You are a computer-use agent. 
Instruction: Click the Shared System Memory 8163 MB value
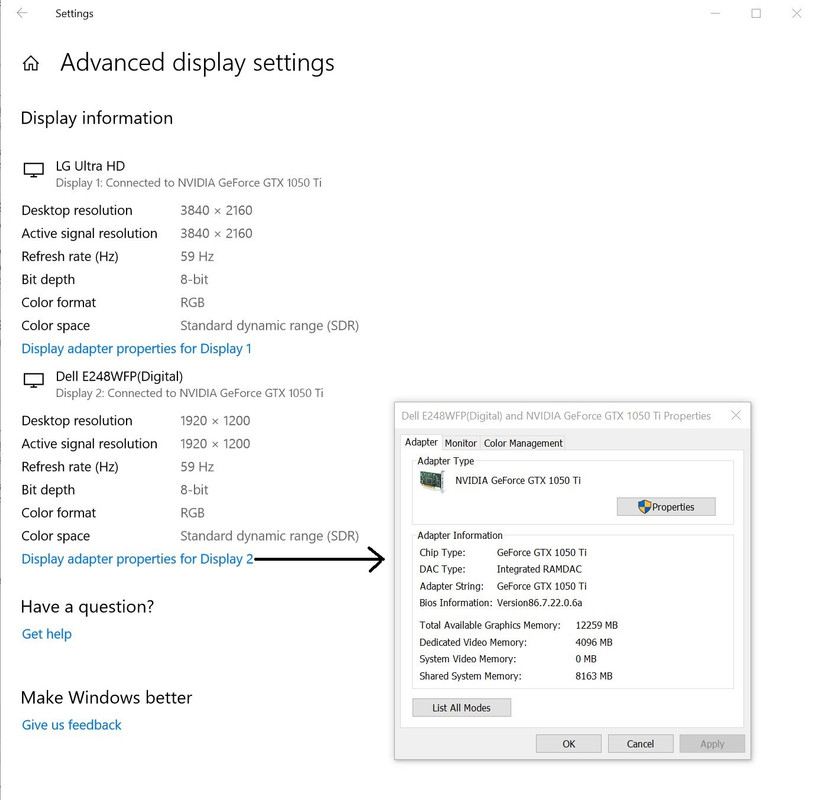594,676
